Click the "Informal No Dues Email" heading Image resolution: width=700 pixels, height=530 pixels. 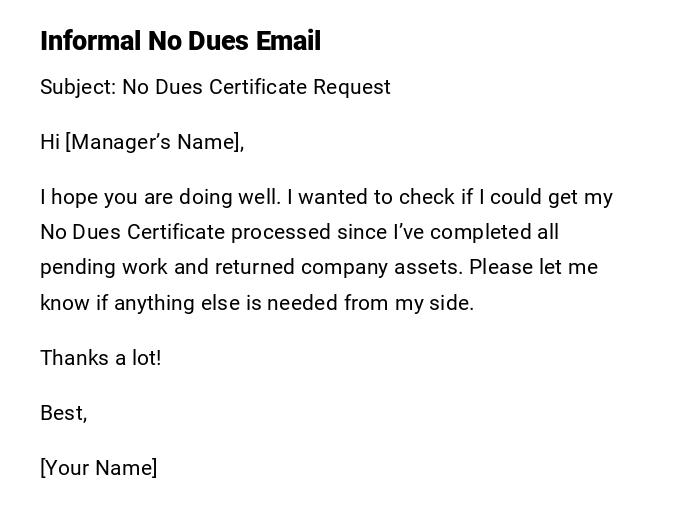tap(180, 41)
